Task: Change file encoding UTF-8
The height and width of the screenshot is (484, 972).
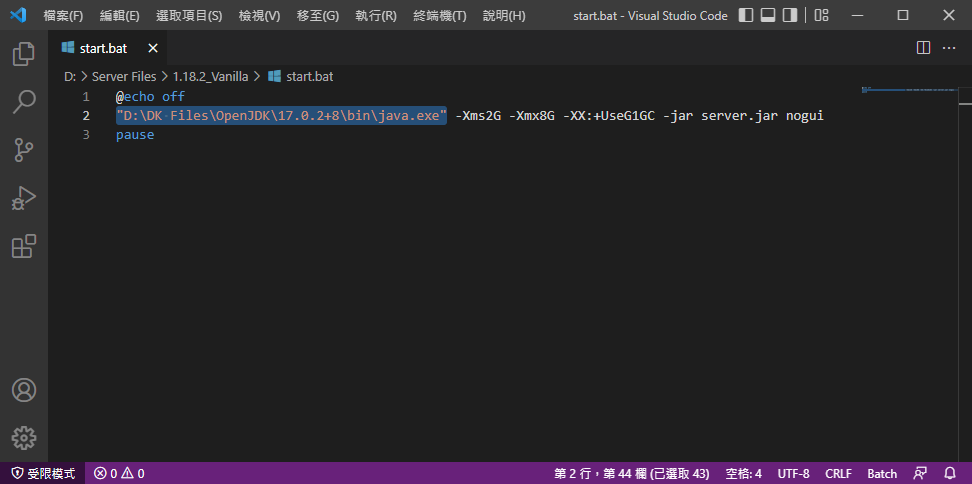Action: 793,474
